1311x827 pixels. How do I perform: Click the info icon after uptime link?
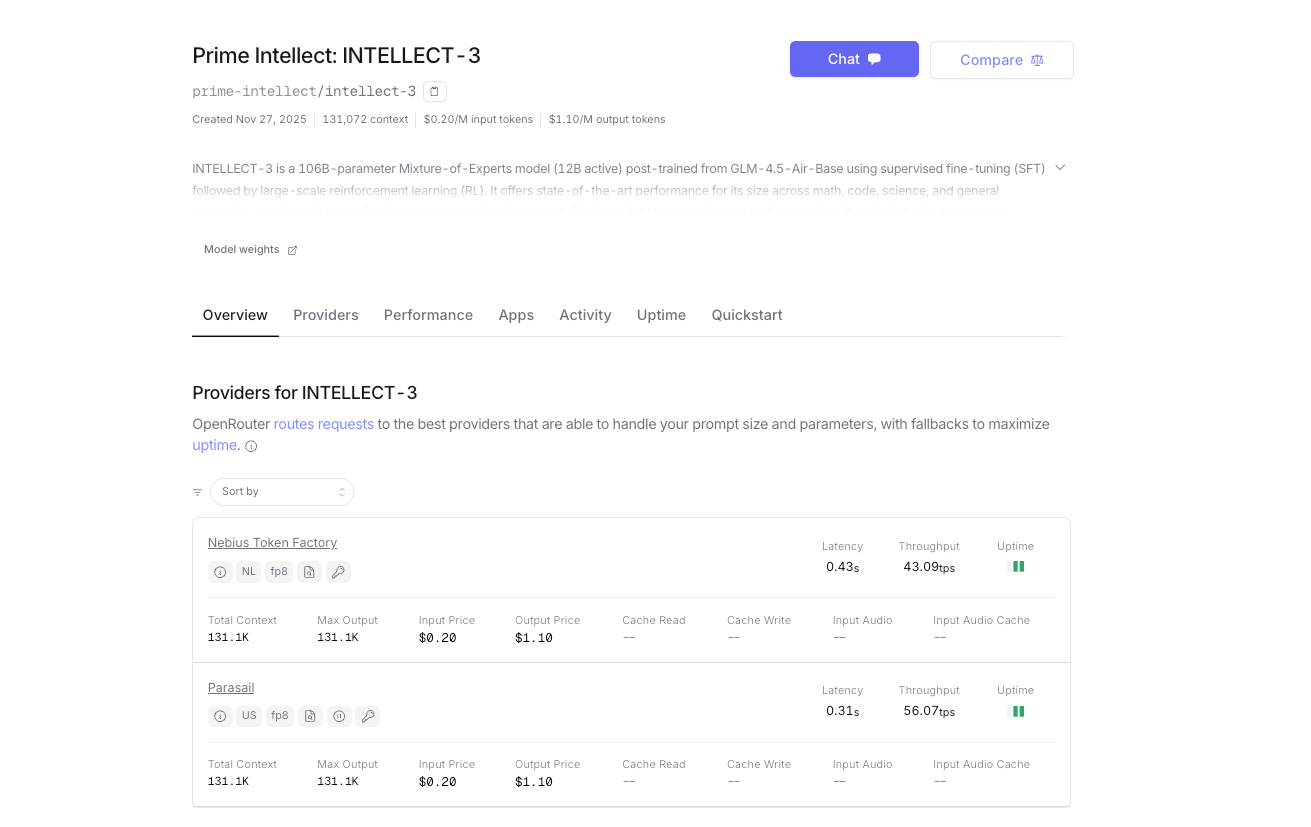[x=251, y=446]
